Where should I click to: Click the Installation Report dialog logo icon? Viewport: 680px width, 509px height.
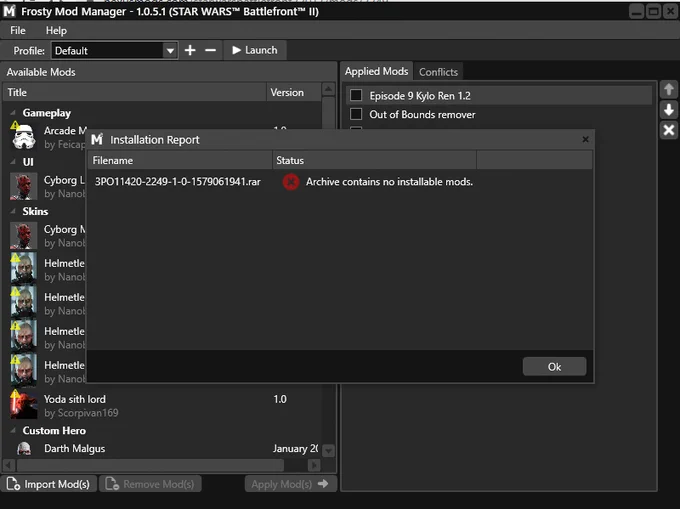pos(97,139)
